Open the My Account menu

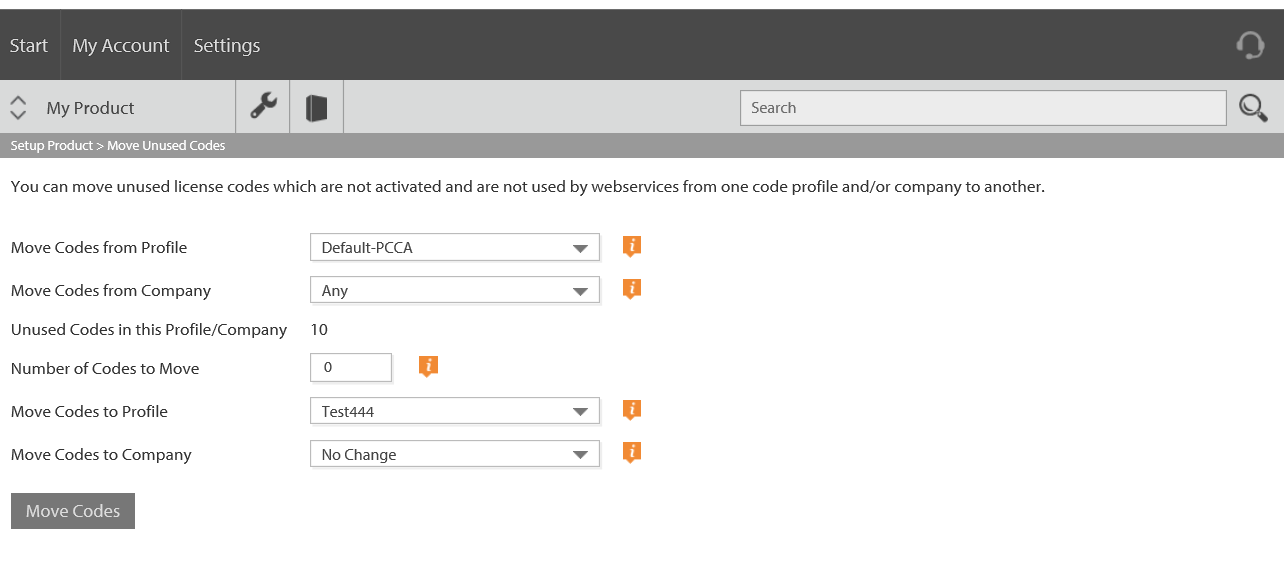pyautogui.click(x=121, y=45)
